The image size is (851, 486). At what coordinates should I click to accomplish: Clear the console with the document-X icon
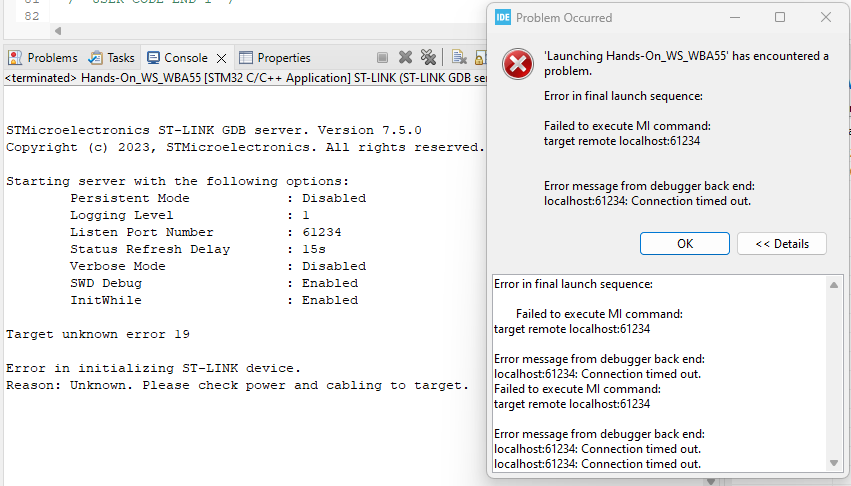coord(459,58)
